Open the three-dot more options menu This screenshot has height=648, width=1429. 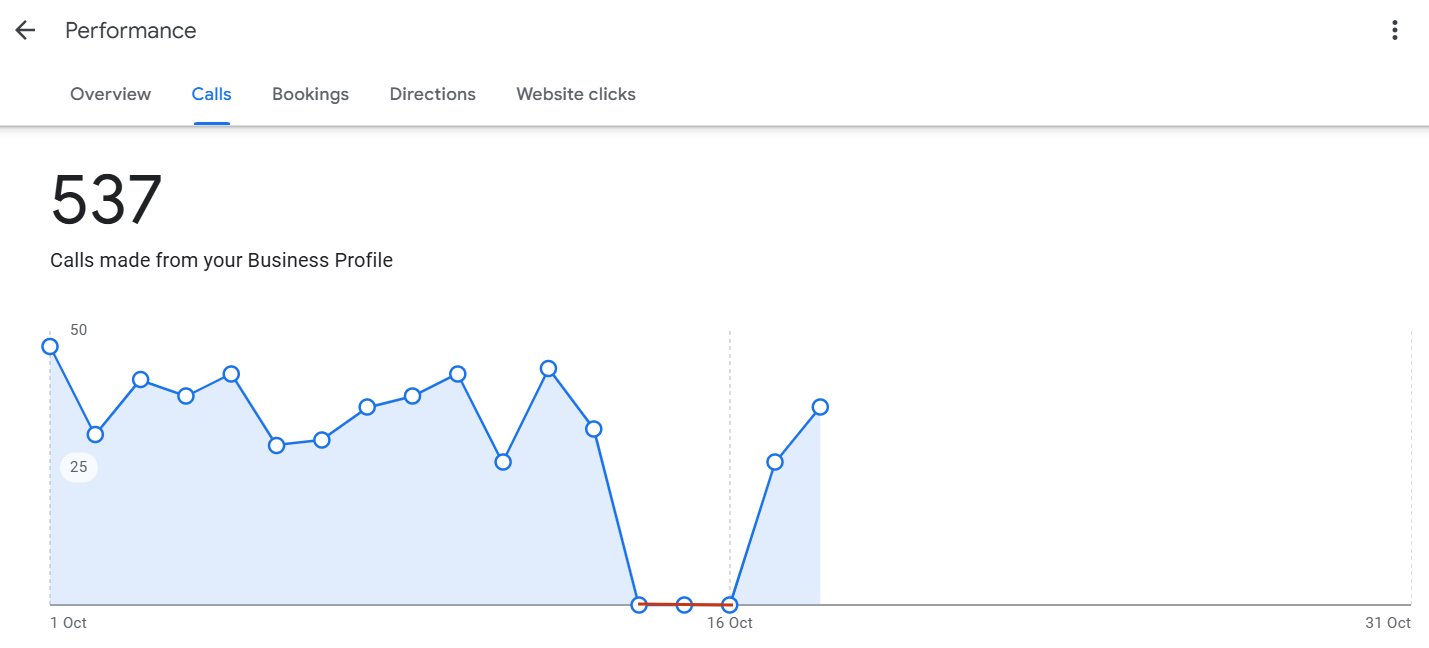click(1395, 30)
